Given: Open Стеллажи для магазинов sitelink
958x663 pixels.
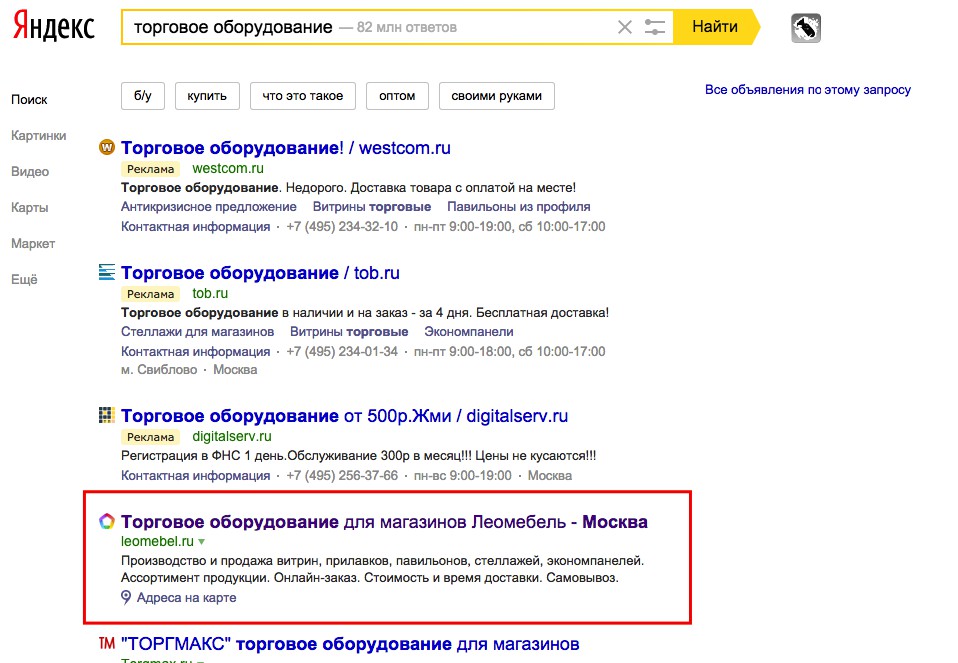Looking at the screenshot, I should tap(197, 332).
